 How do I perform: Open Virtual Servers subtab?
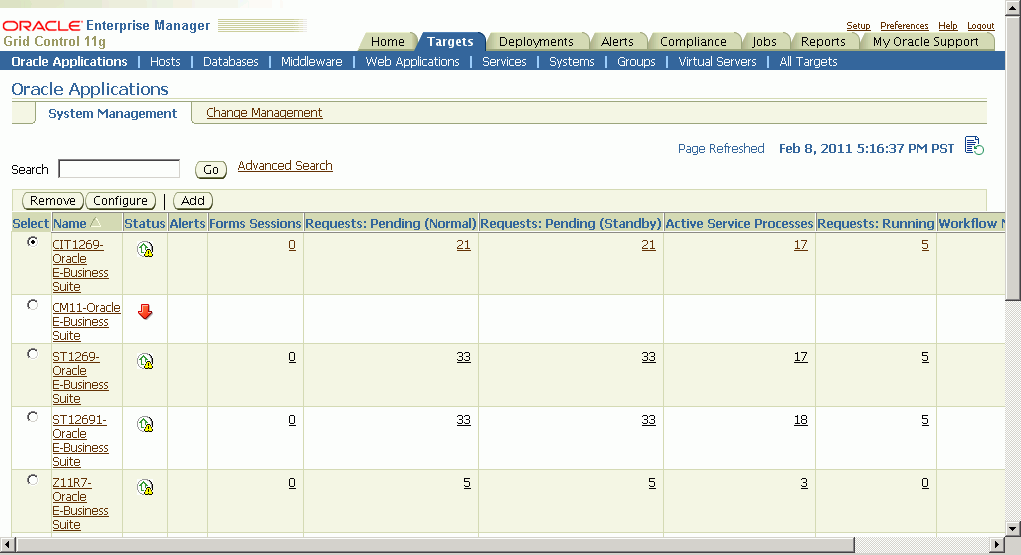[717, 61]
